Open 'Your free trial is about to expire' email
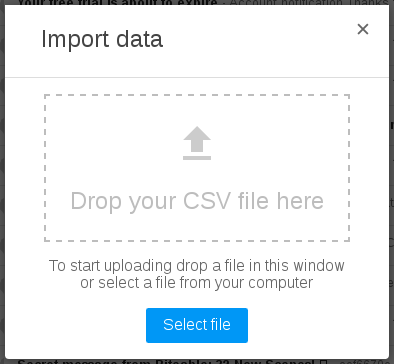The width and height of the screenshot is (394, 364). click(x=117, y=2)
